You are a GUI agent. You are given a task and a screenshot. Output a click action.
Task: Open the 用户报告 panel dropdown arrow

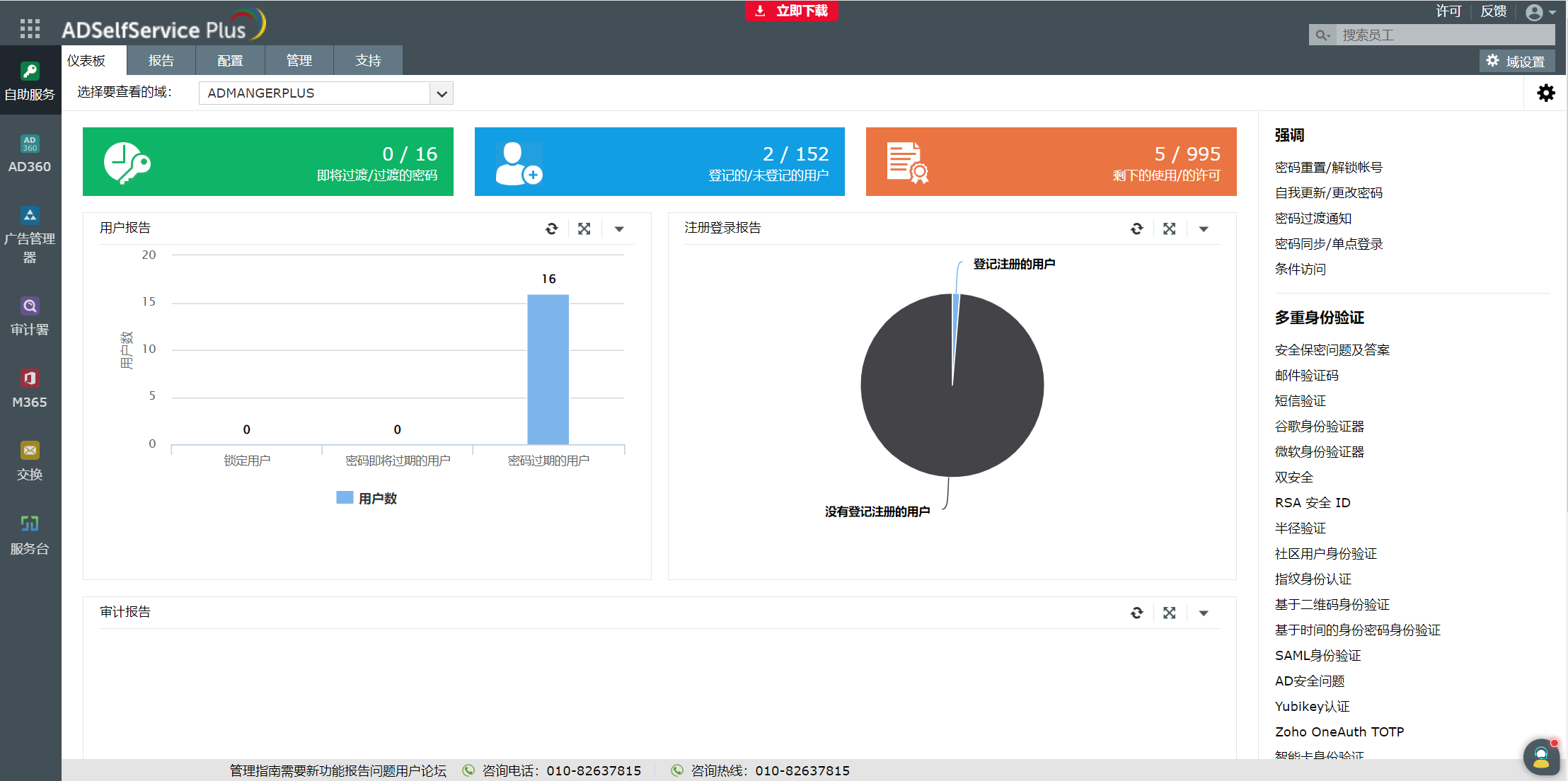coord(619,228)
